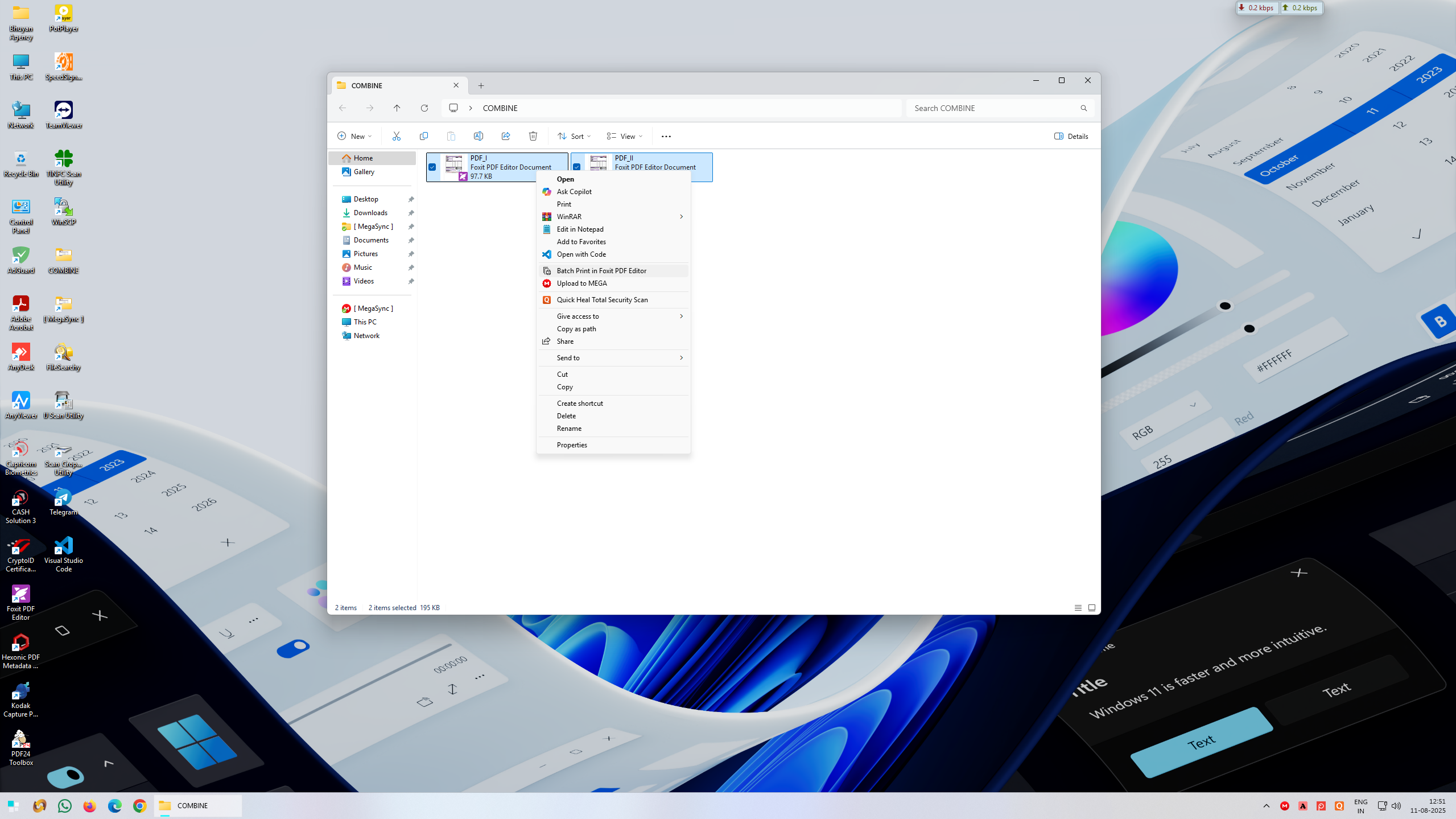The height and width of the screenshot is (819, 1456).
Task: Click the Rename icon in Explorer toolbar
Action: [478, 136]
